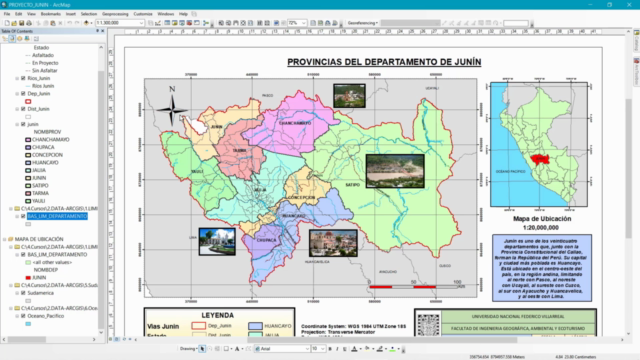Open the ArcToolbox window icon
The height and width of the screenshot is (360, 640).
coord(189,23)
